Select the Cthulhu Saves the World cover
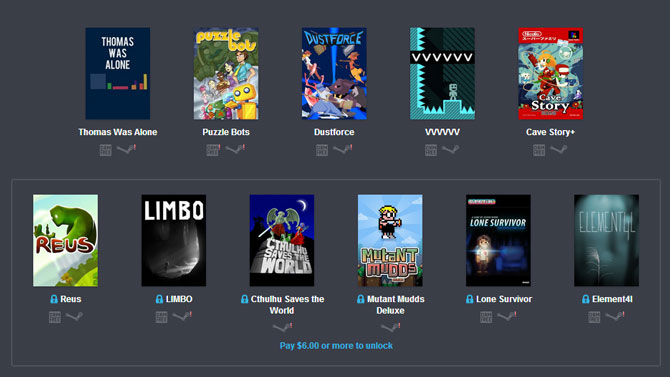The height and width of the screenshot is (377, 670). click(x=282, y=240)
